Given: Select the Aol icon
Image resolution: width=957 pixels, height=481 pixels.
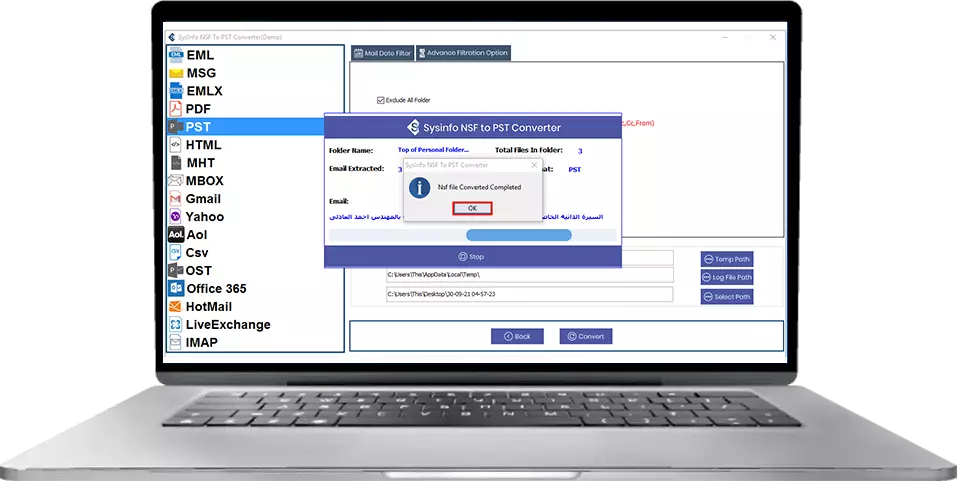Looking at the screenshot, I should click(x=176, y=234).
